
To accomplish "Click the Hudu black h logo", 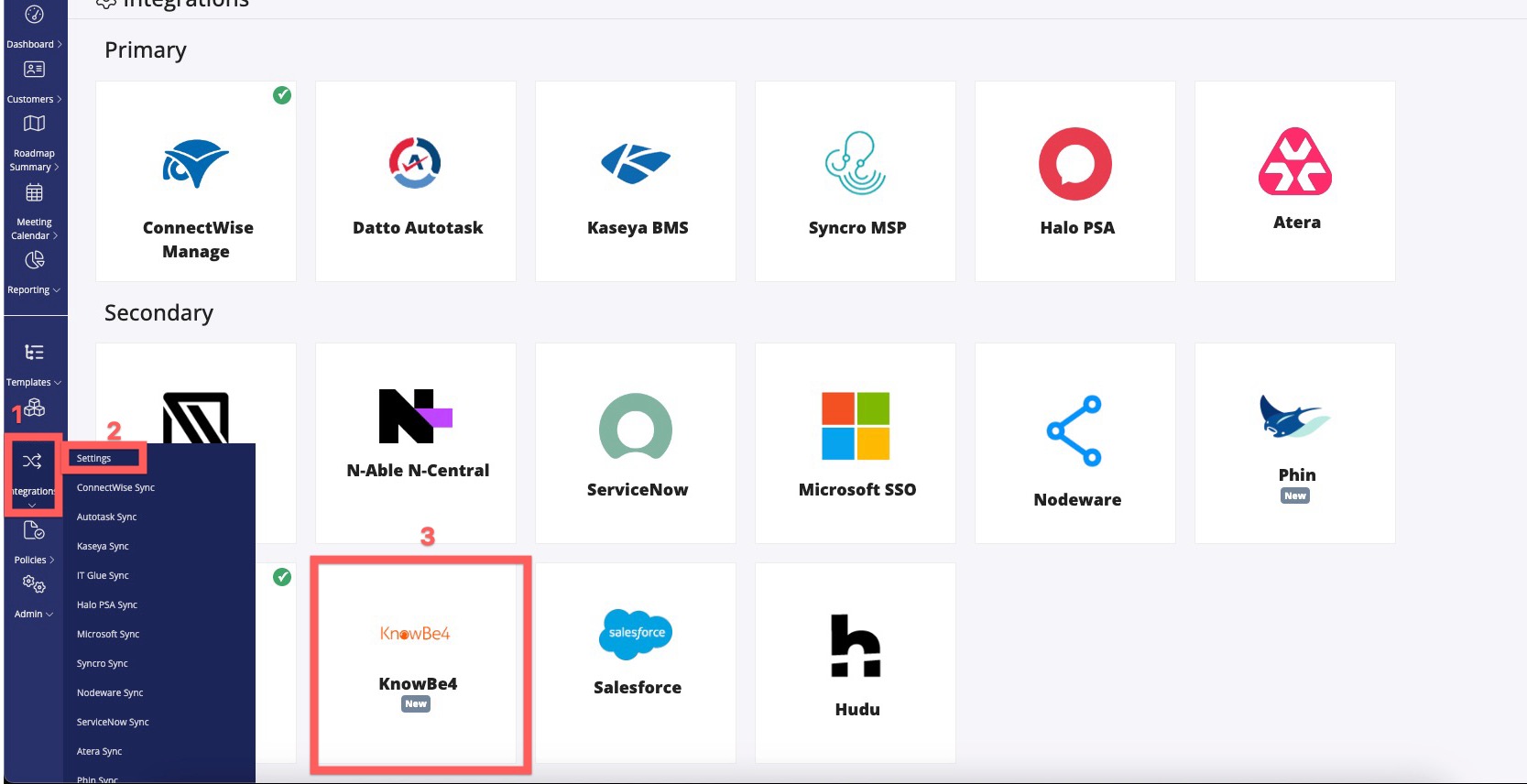I will (856, 646).
